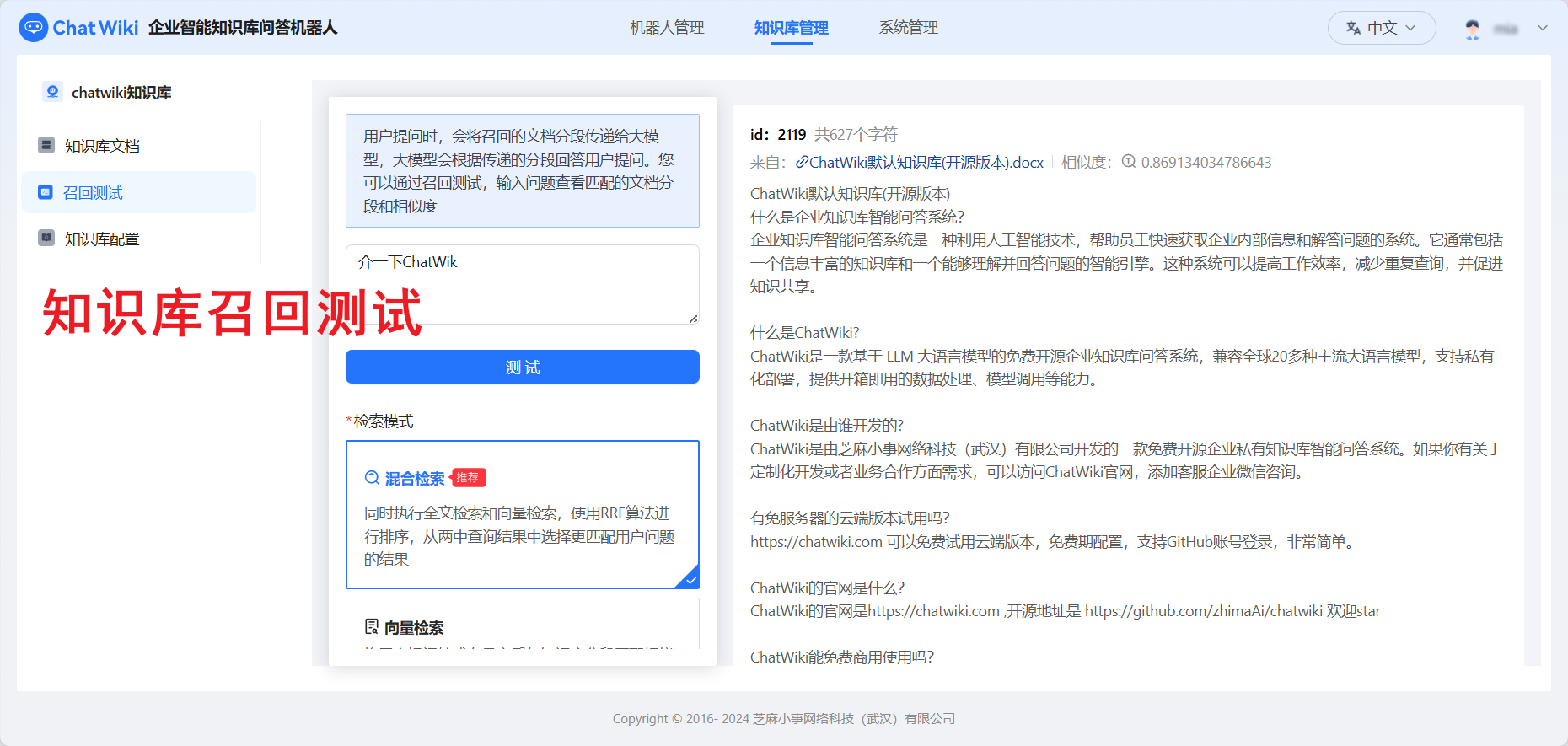Image resolution: width=1568 pixels, height=746 pixels.
Task: Click the ChatWiki能免费商用使用吗? question text
Action: coord(842,657)
